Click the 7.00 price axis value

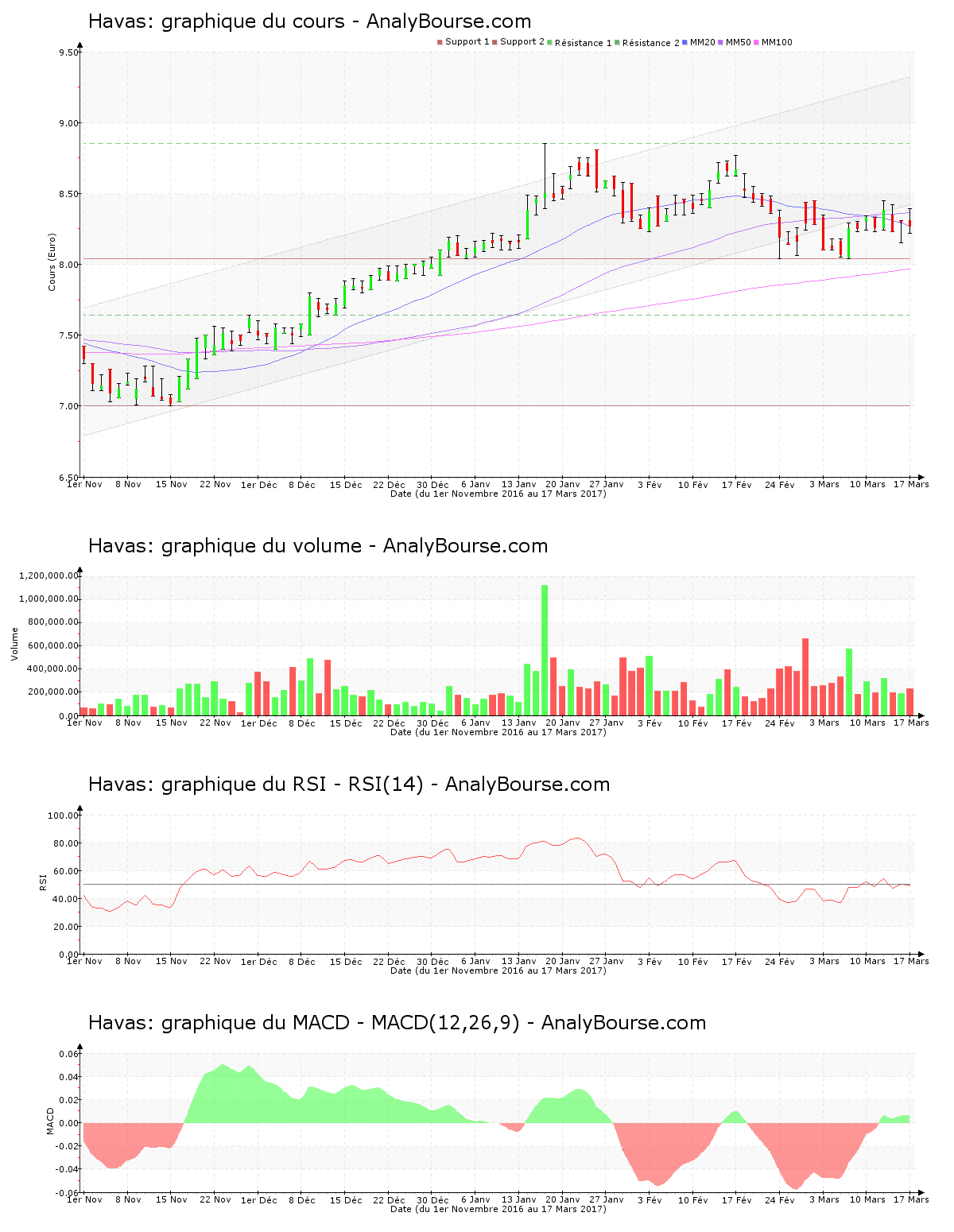coord(69,406)
